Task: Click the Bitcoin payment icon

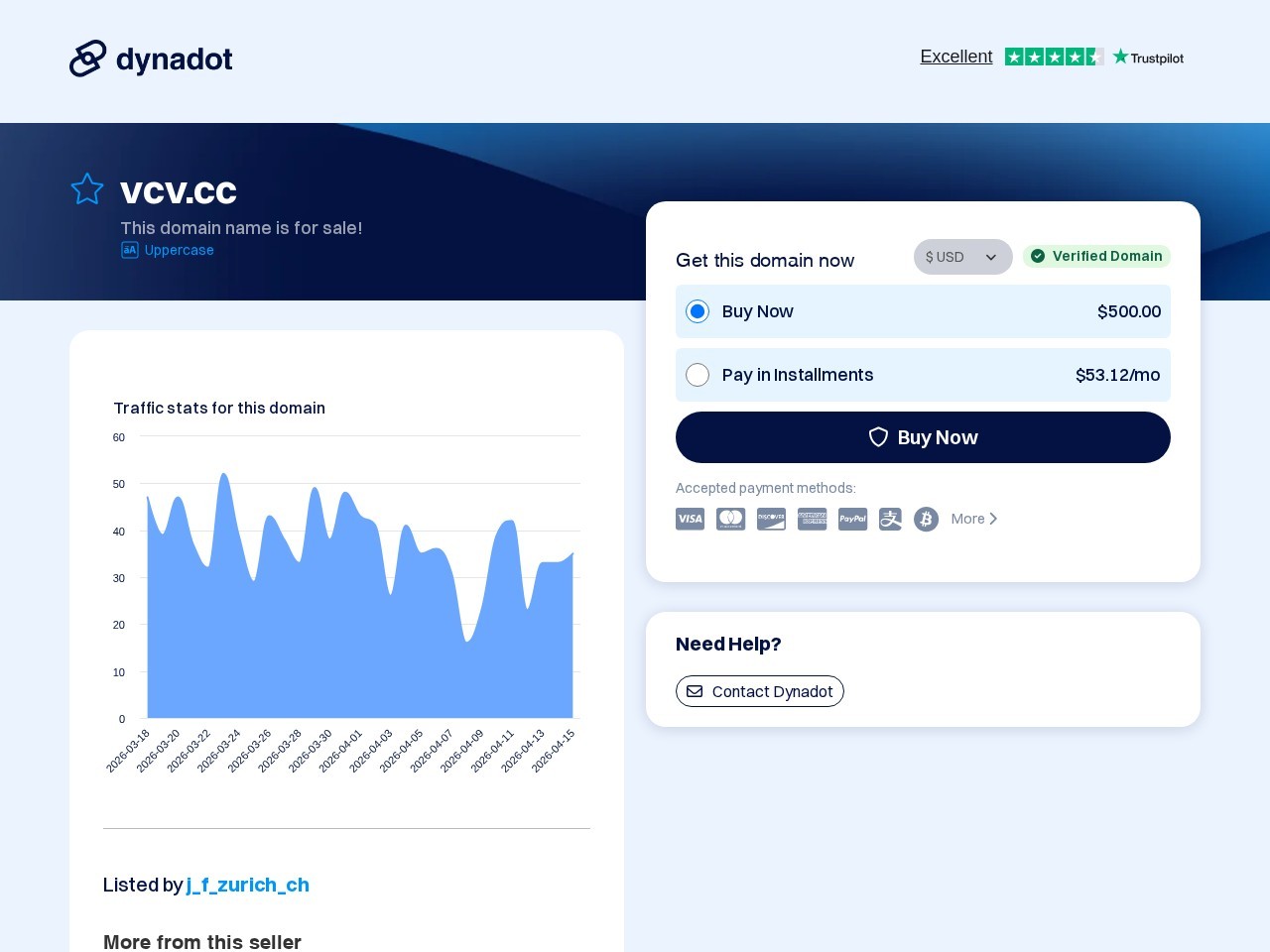Action: [x=926, y=519]
